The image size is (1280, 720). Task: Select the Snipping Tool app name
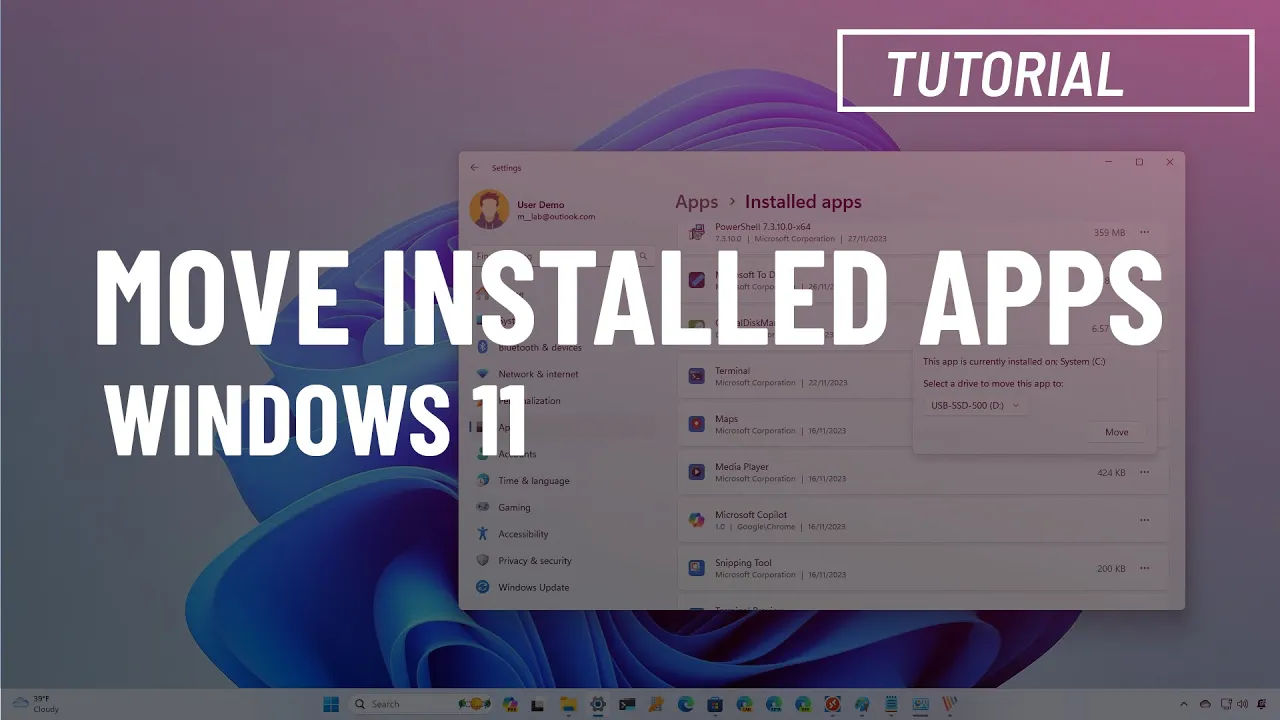[743, 563]
